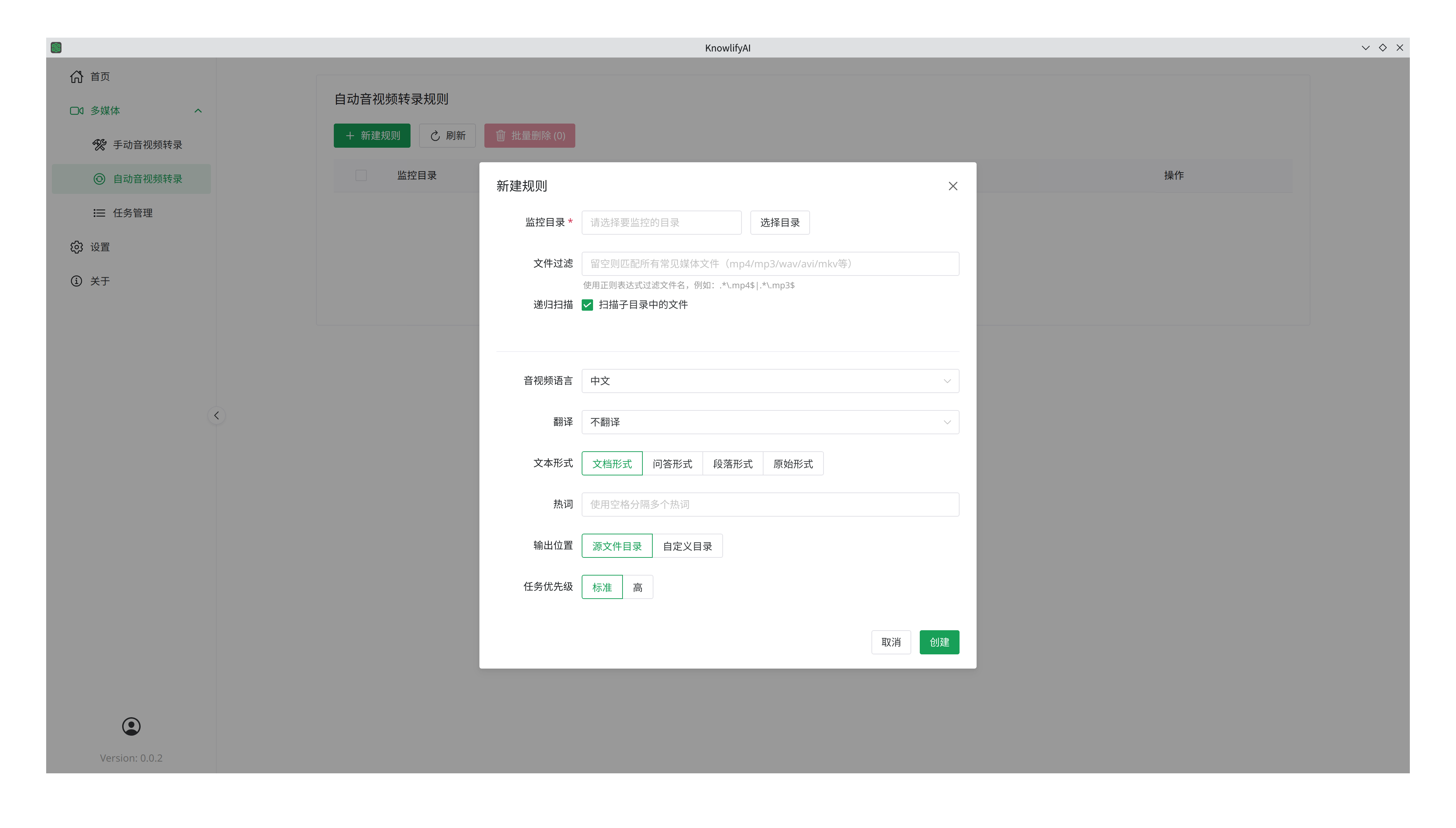This screenshot has width=1456, height=828.
Task: Click the list icon for 任务管理
Action: tap(99, 213)
